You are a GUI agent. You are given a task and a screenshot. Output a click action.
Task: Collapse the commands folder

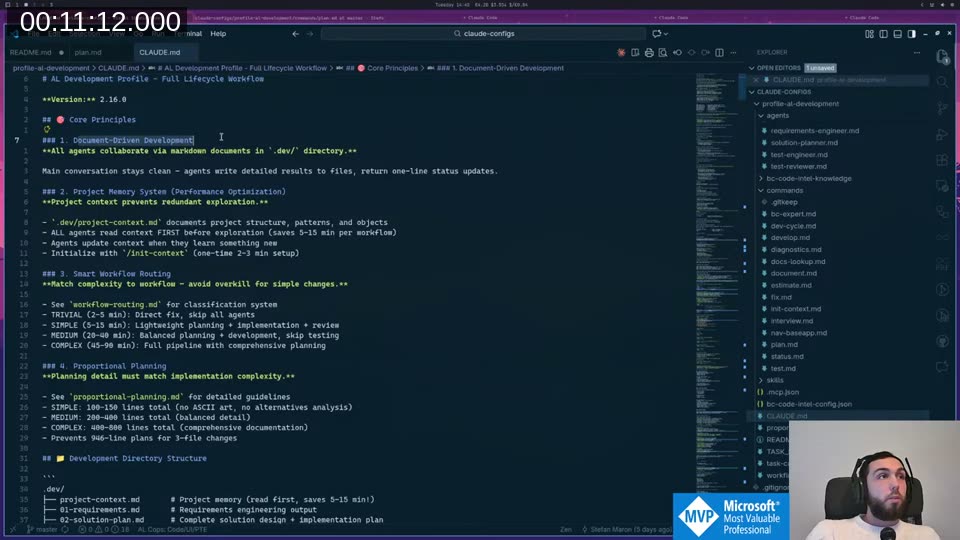tap(784, 190)
